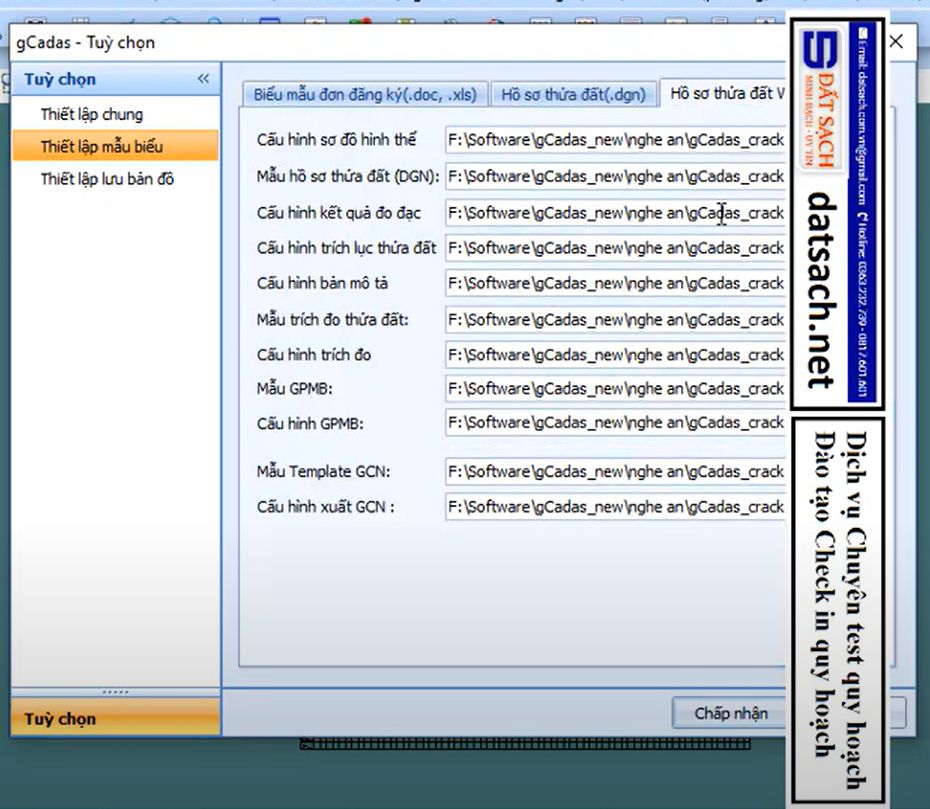Click the Cấu hình sơ đồ hình thể path field
The height and width of the screenshot is (809, 930).
coord(615,140)
